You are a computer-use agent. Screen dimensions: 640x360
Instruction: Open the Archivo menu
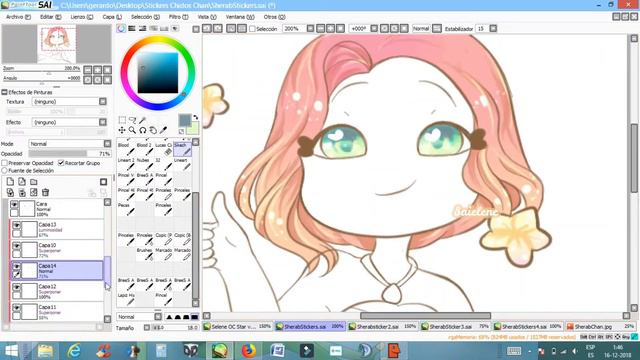pyautogui.click(x=18, y=17)
